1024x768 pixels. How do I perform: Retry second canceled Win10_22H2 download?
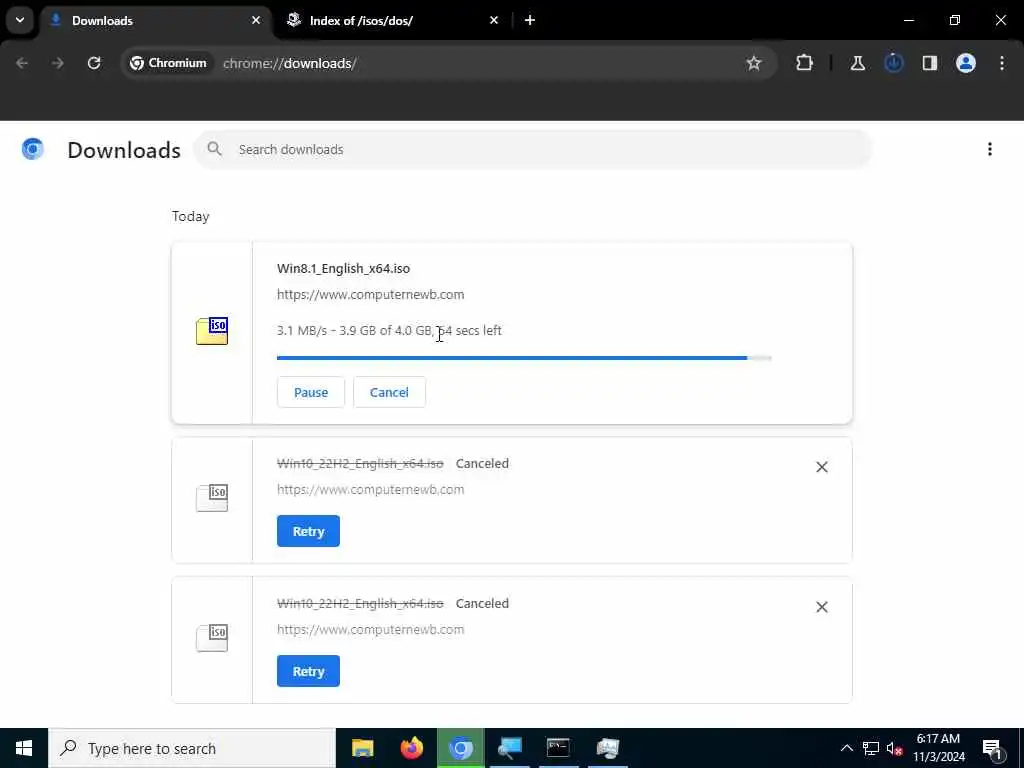pyautogui.click(x=308, y=671)
